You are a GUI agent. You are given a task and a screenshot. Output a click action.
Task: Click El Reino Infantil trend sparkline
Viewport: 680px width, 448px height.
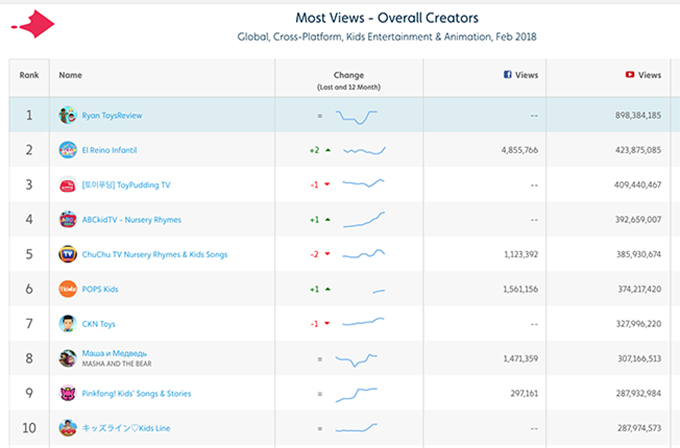pos(364,150)
